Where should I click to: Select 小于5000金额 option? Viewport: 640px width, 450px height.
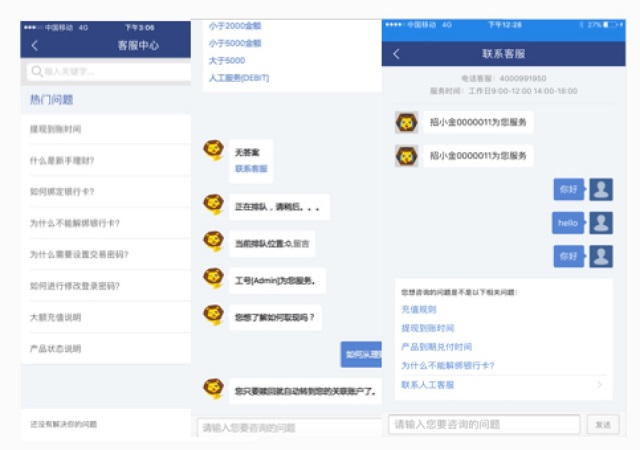(235, 43)
